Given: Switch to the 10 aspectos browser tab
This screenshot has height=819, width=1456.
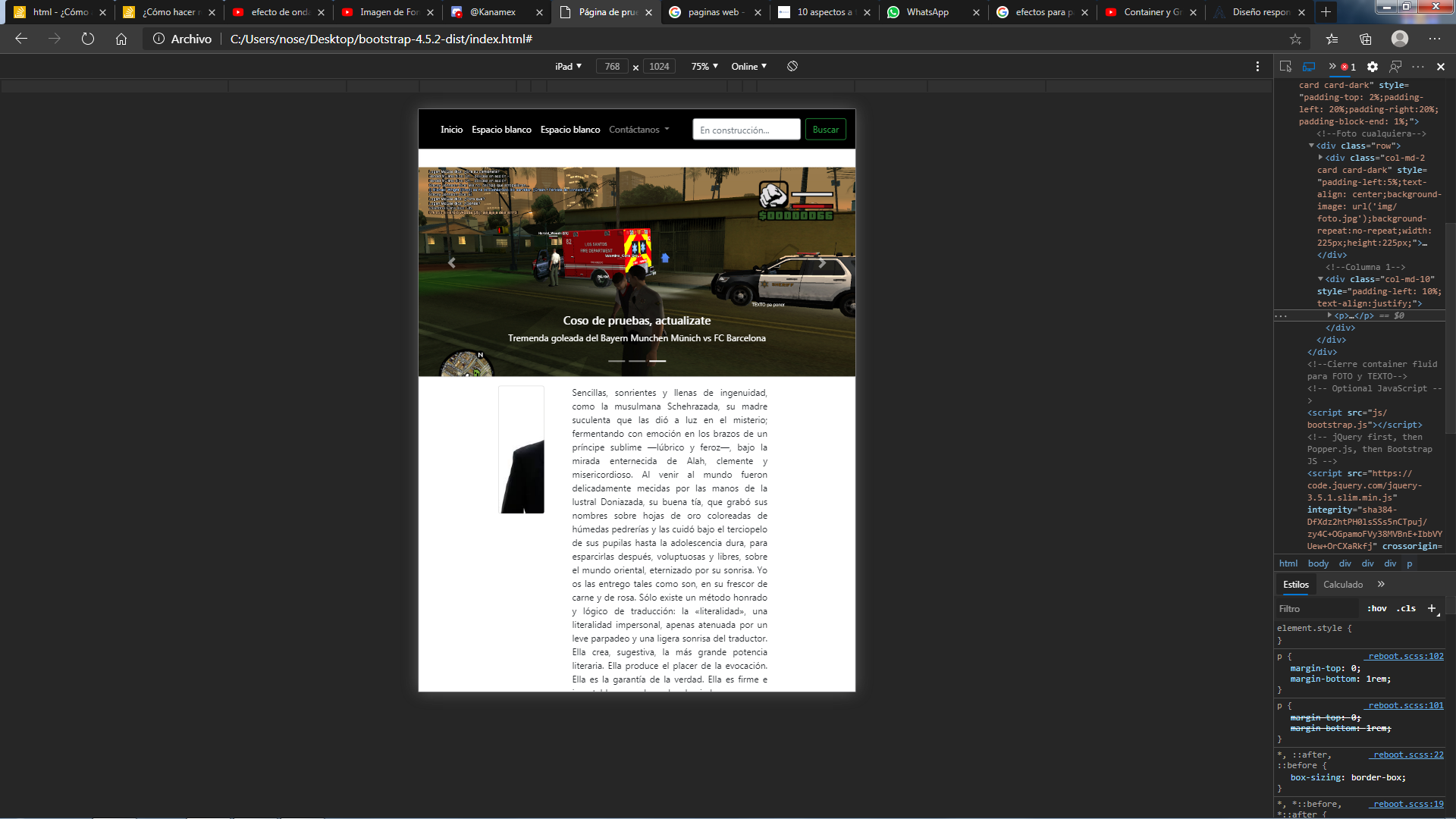Looking at the screenshot, I should [824, 12].
